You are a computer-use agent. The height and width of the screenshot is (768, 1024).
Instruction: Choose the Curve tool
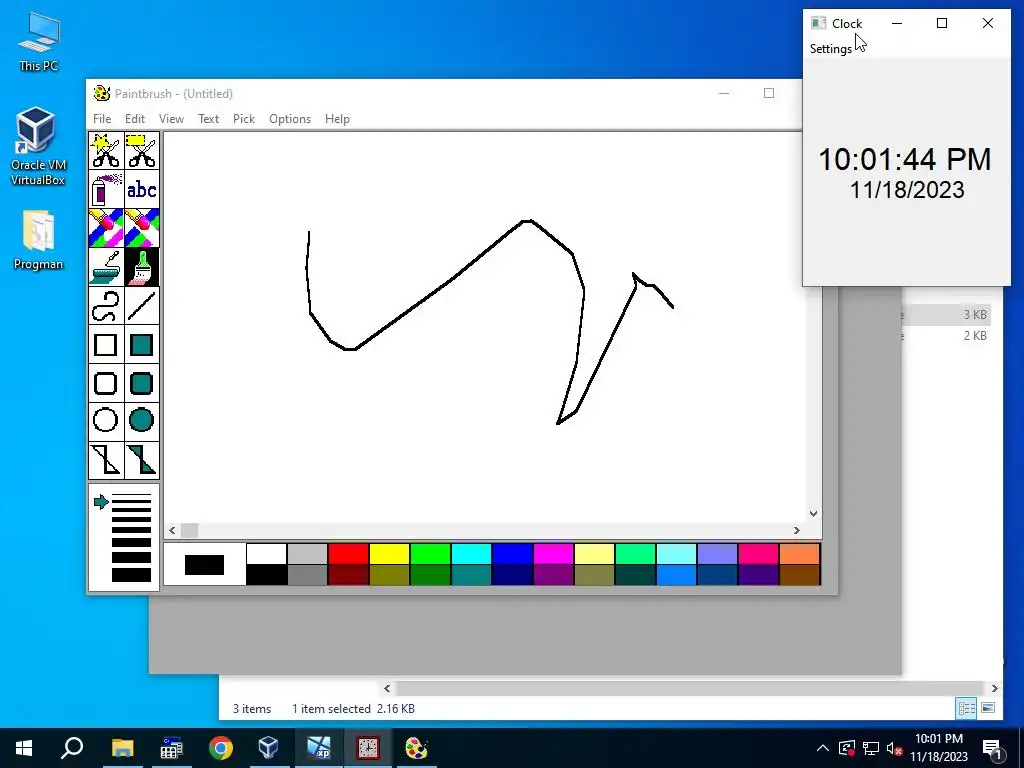[x=106, y=306]
